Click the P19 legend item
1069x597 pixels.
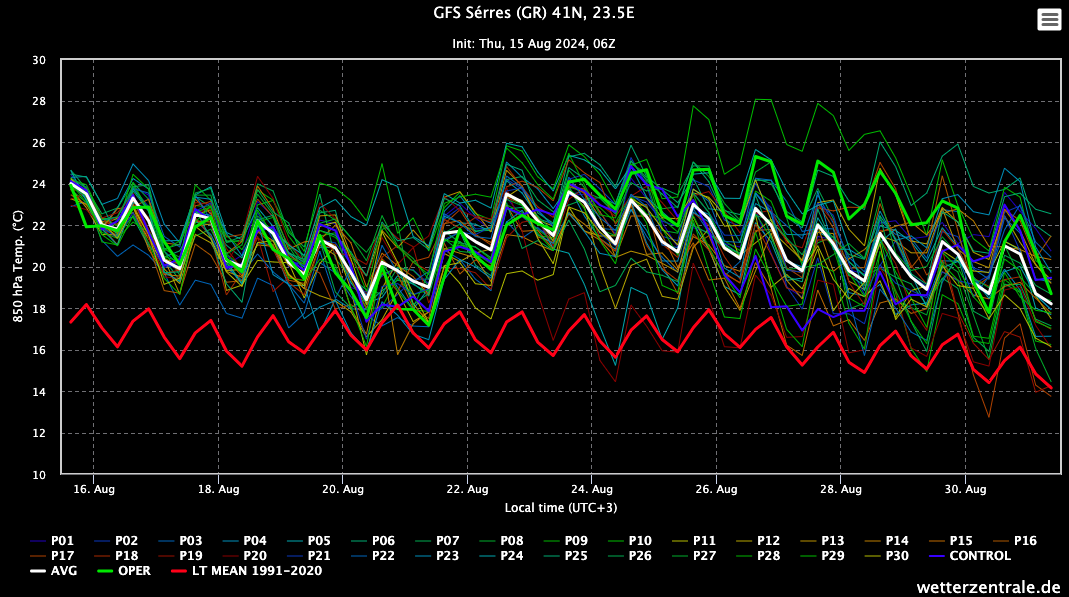click(181, 555)
